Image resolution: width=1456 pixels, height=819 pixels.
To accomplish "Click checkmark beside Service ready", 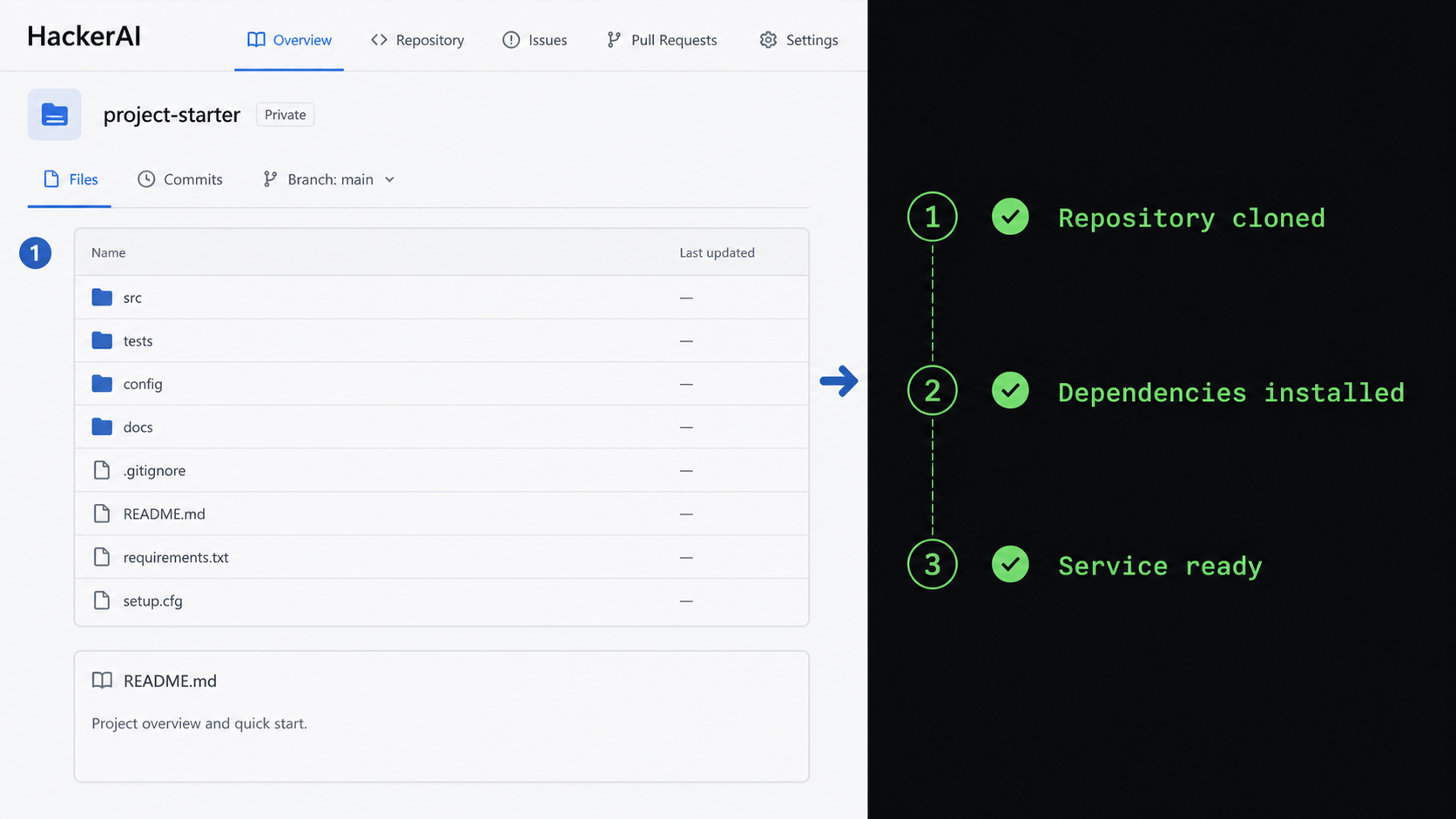I will pos(1010,564).
